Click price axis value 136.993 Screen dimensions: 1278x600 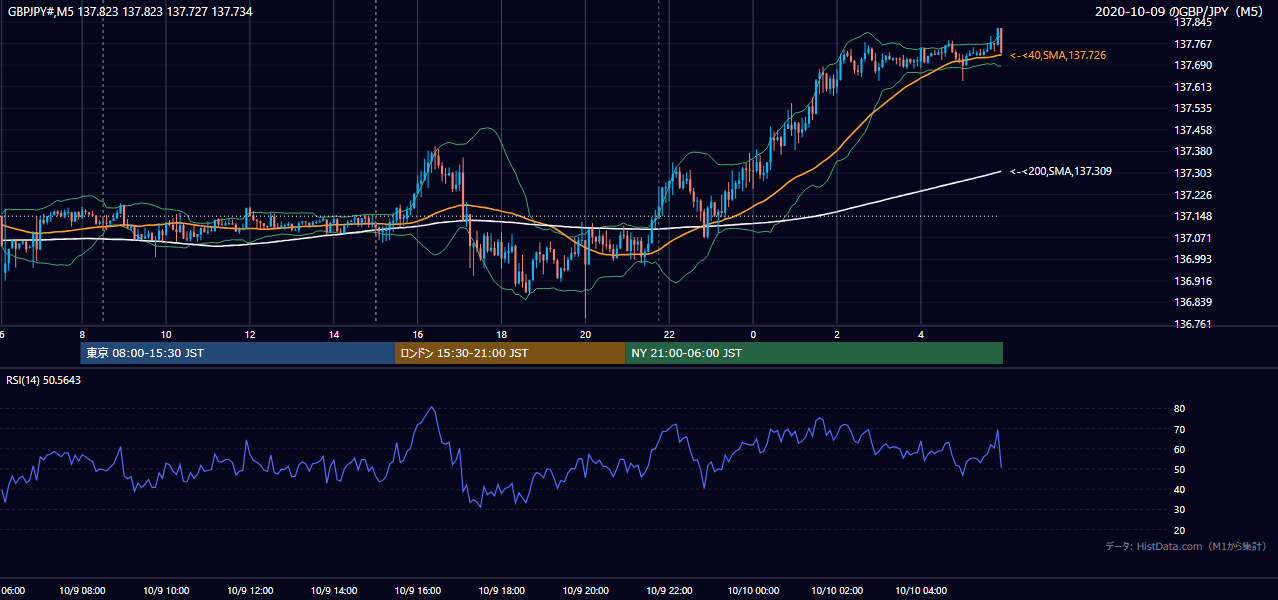coord(1194,260)
